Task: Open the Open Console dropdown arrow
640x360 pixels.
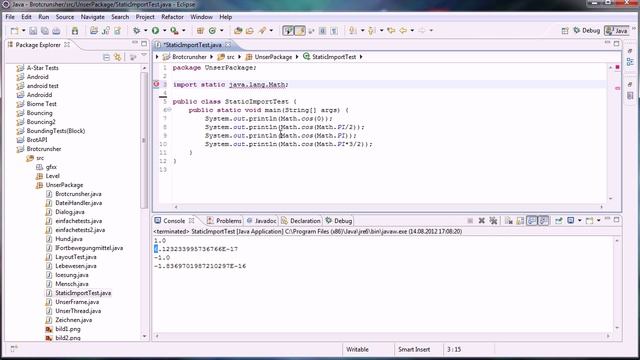Action: pos(599,221)
